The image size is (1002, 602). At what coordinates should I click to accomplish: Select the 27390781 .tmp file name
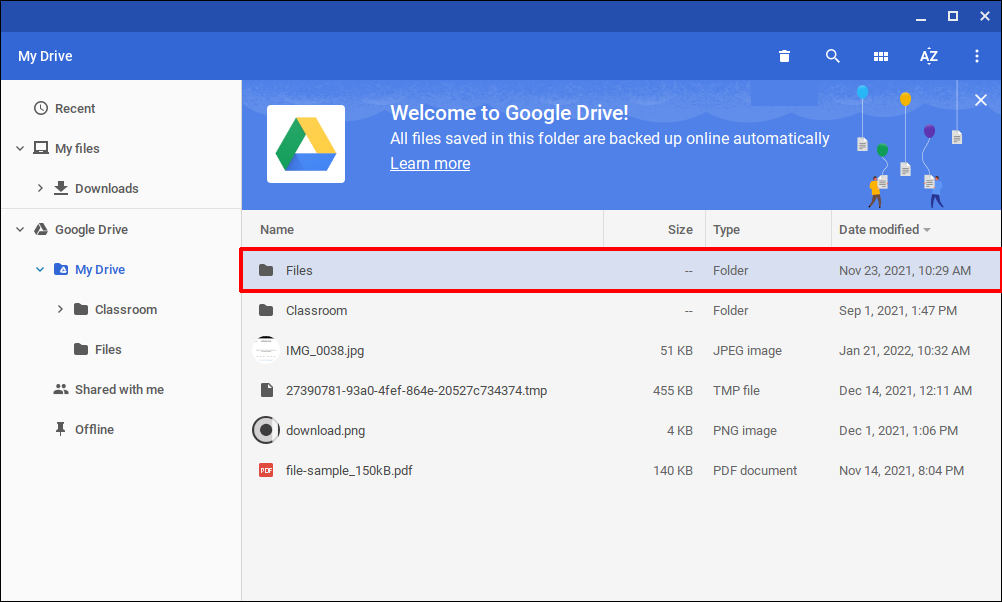tap(416, 390)
